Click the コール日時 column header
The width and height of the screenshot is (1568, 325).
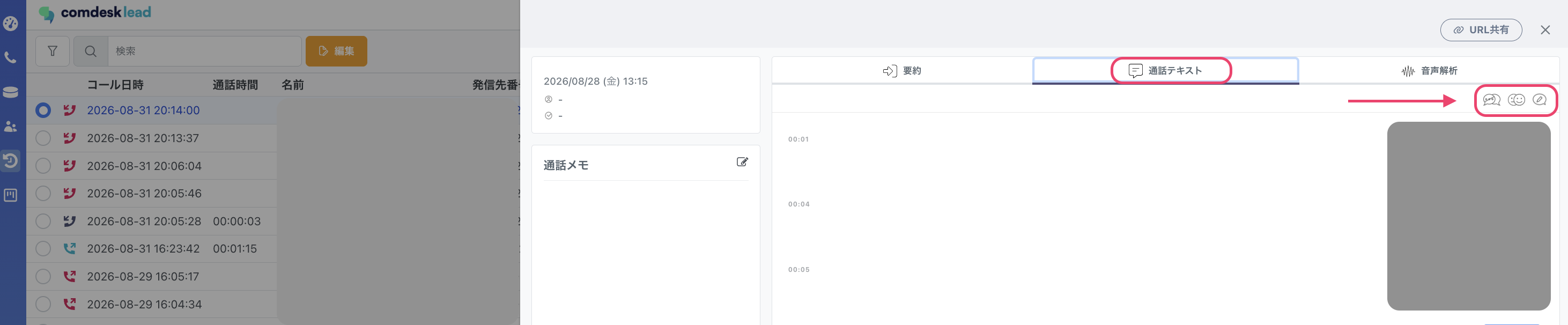pyautogui.click(x=115, y=85)
